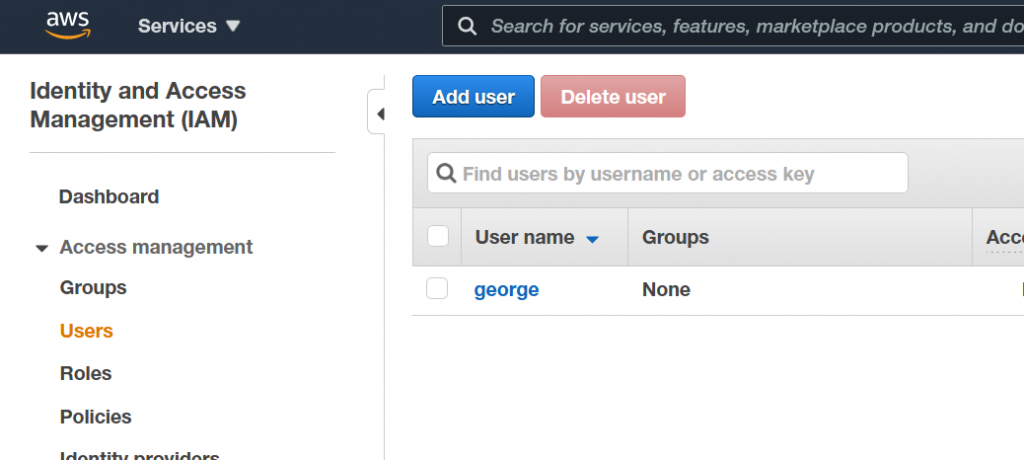The height and width of the screenshot is (460, 1024).
Task: Open the george user link
Action: tap(507, 289)
